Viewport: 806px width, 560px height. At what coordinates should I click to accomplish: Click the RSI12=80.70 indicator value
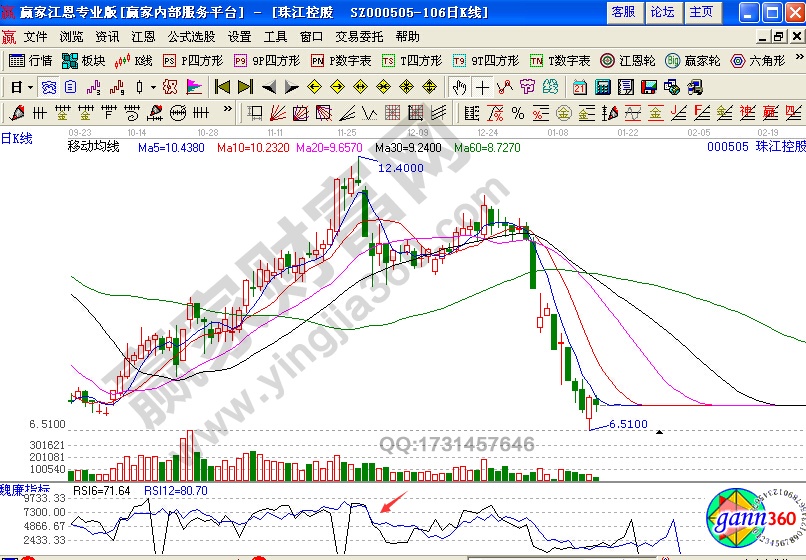[176, 491]
